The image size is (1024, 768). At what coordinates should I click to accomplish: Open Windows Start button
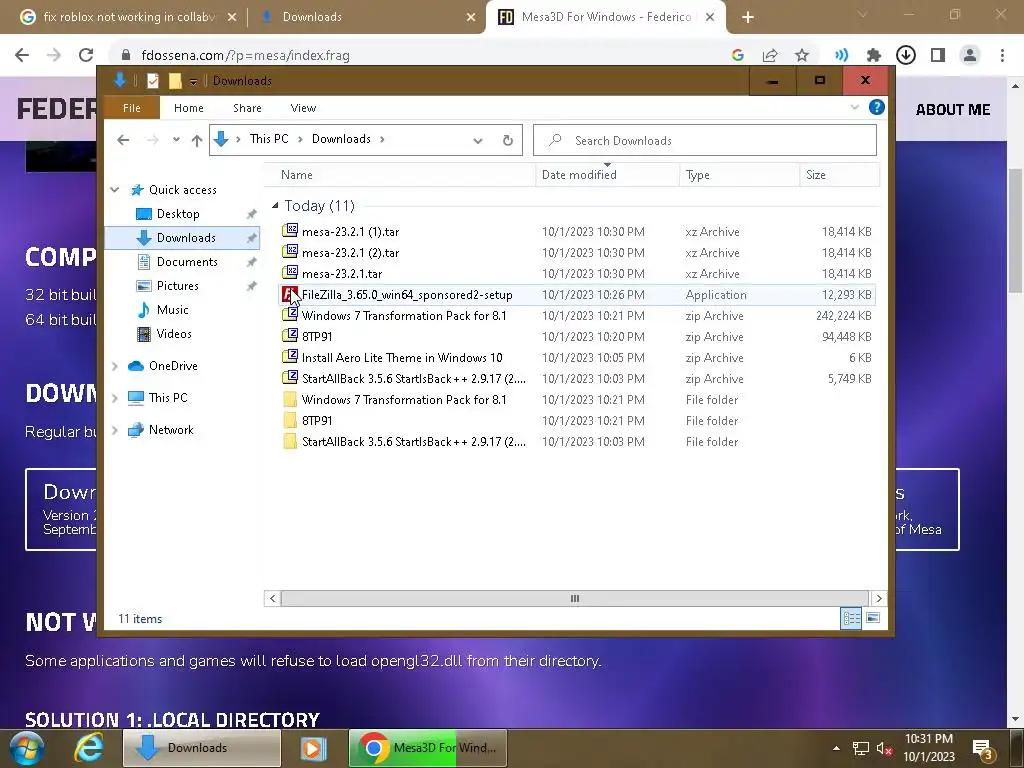(x=26, y=748)
